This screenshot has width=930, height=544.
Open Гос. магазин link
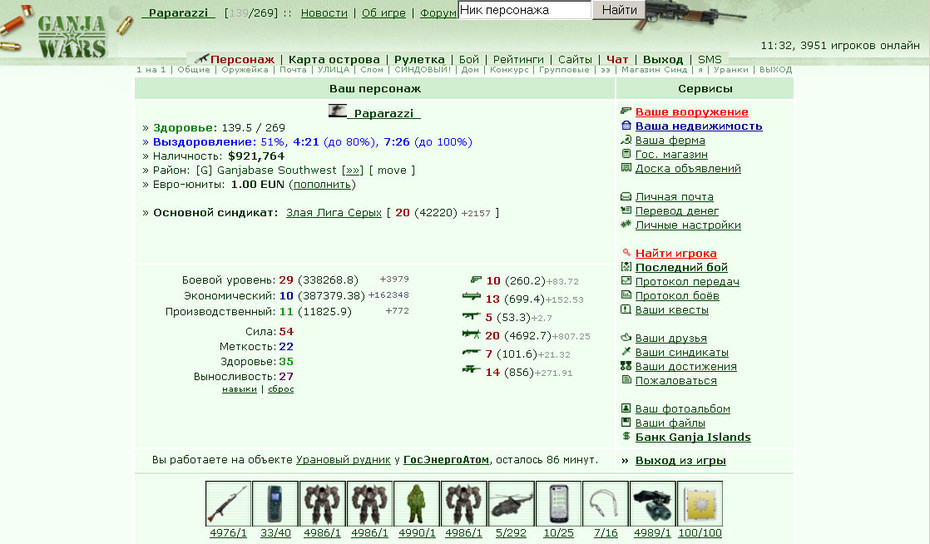(x=671, y=154)
